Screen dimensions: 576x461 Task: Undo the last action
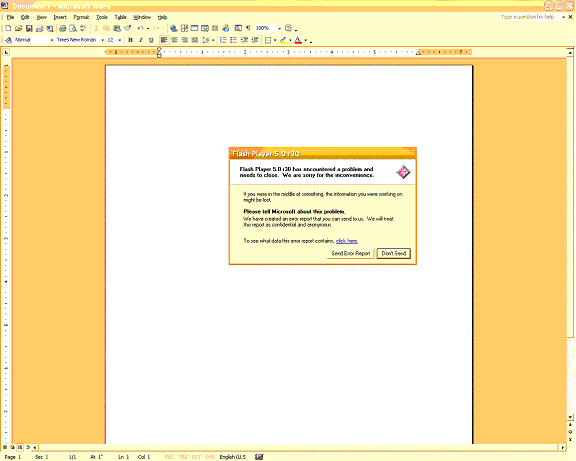(x=141, y=28)
